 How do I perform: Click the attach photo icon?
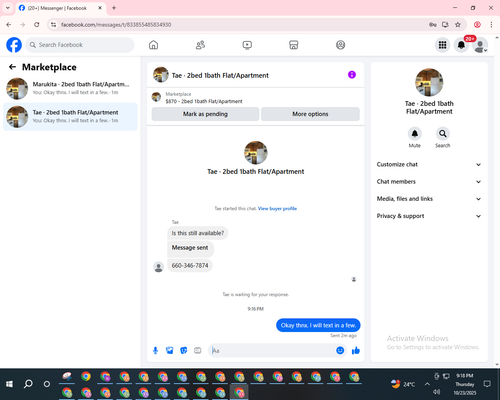pyautogui.click(x=169, y=350)
